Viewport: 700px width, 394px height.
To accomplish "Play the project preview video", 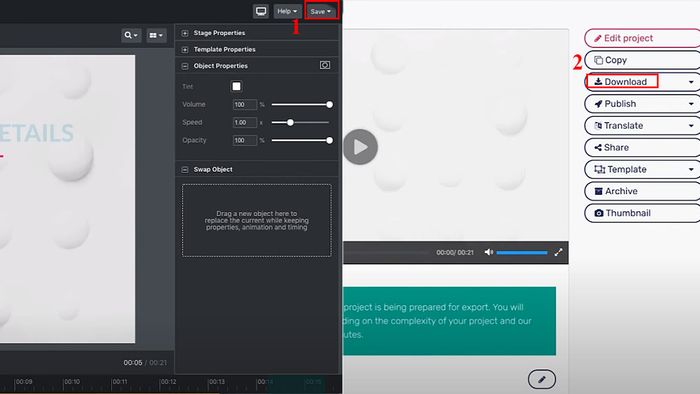I will (360, 147).
